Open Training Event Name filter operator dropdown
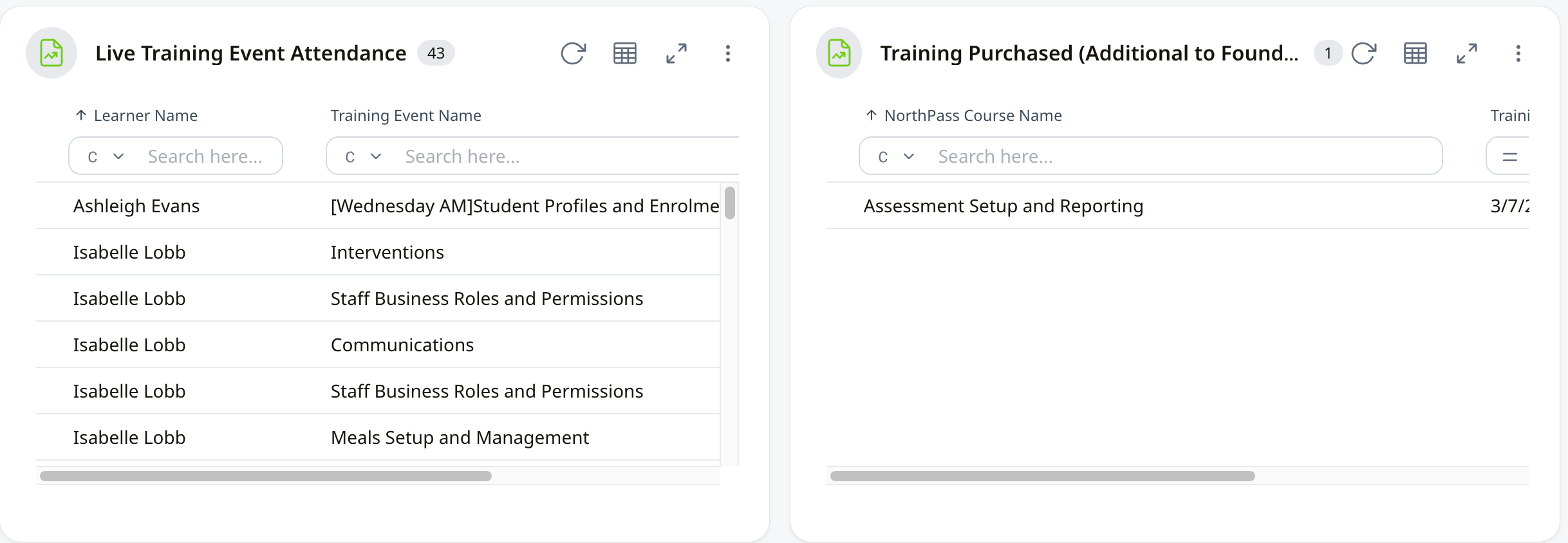 coord(363,156)
